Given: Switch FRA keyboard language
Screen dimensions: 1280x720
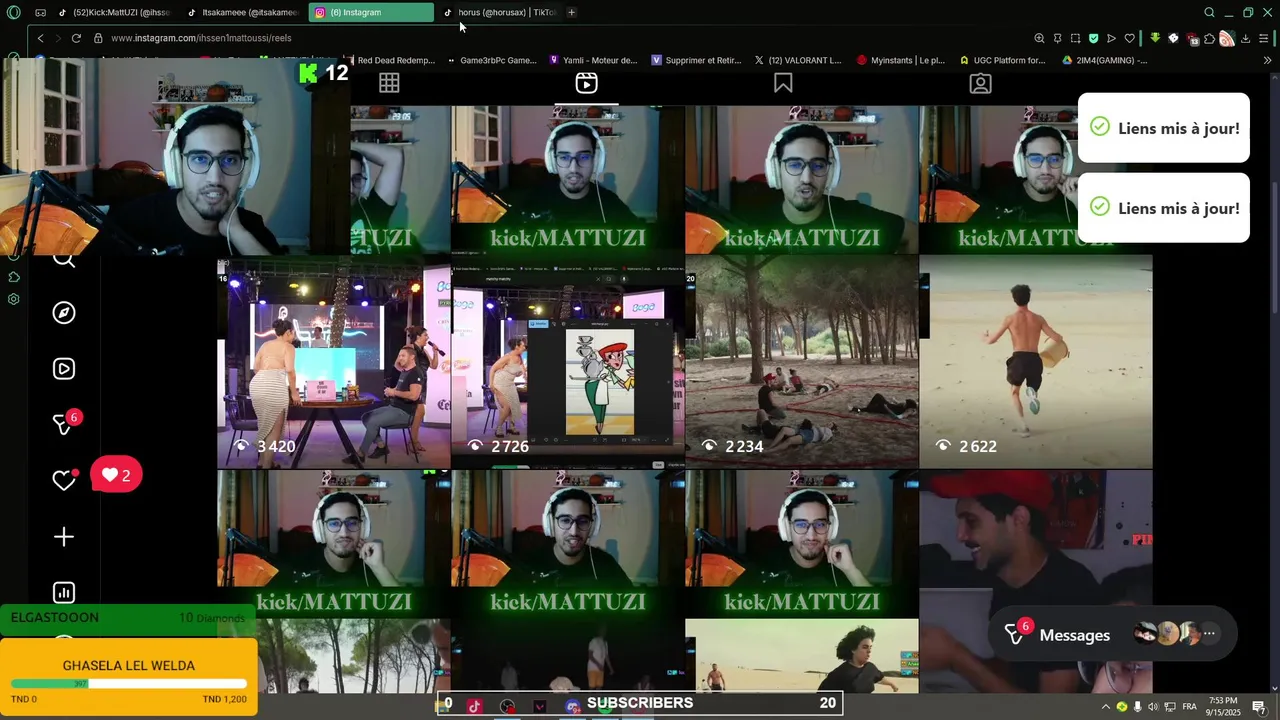Looking at the screenshot, I should [1190, 706].
